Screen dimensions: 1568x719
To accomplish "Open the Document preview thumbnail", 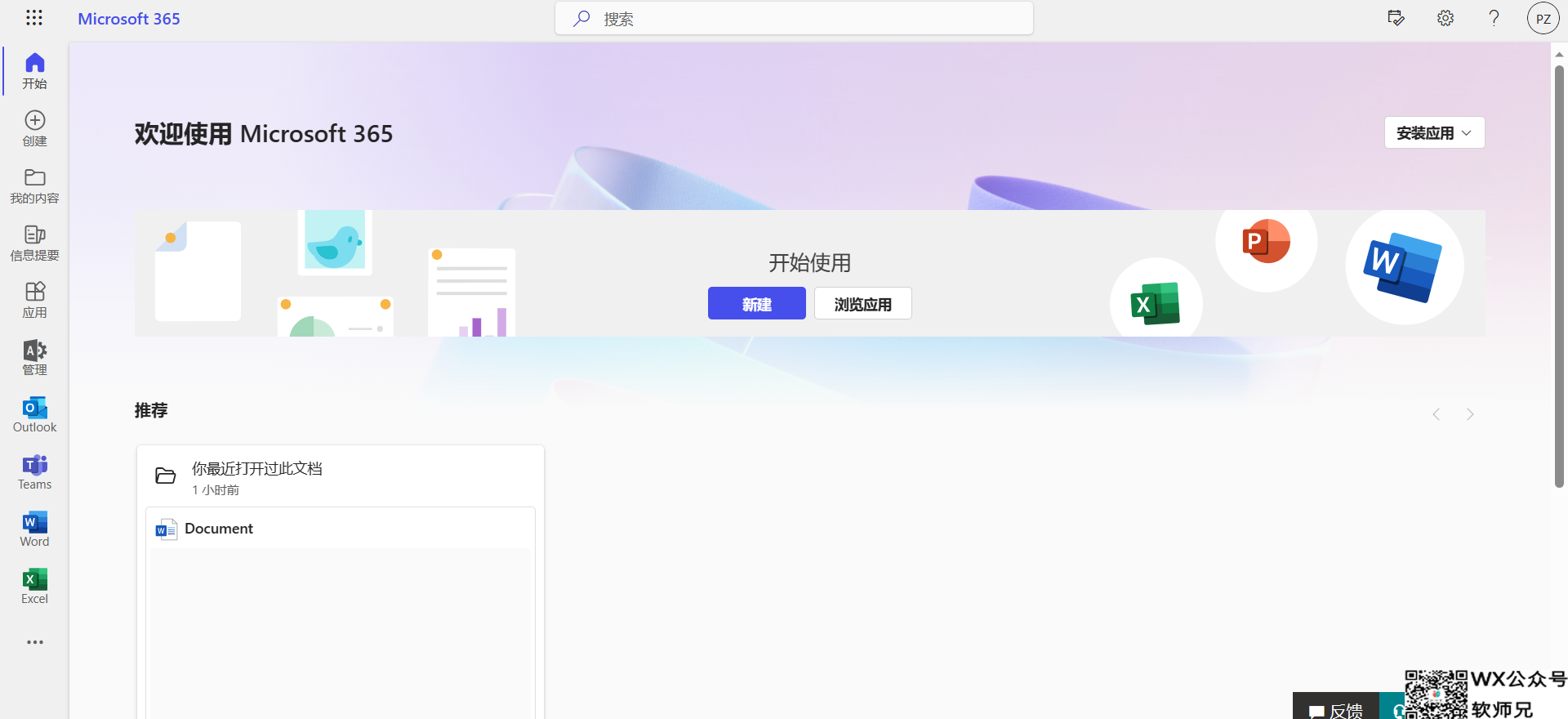I will (341, 633).
